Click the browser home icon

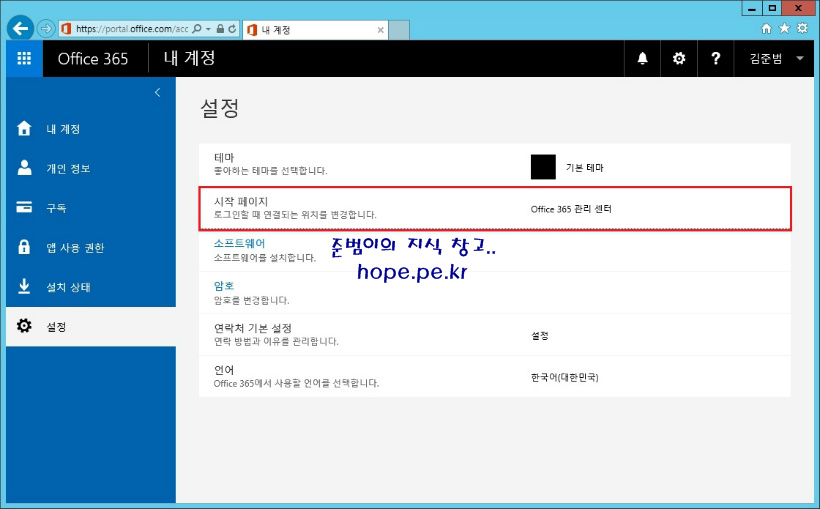[x=766, y=28]
